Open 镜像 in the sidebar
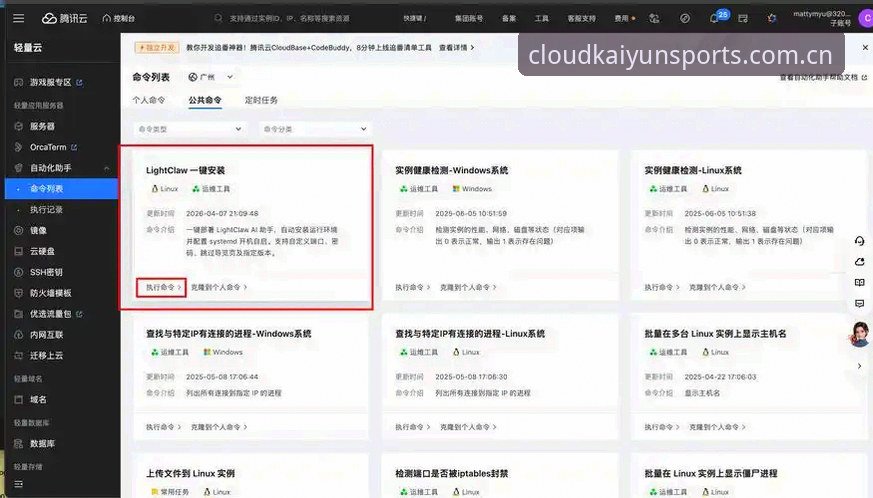 [38, 230]
